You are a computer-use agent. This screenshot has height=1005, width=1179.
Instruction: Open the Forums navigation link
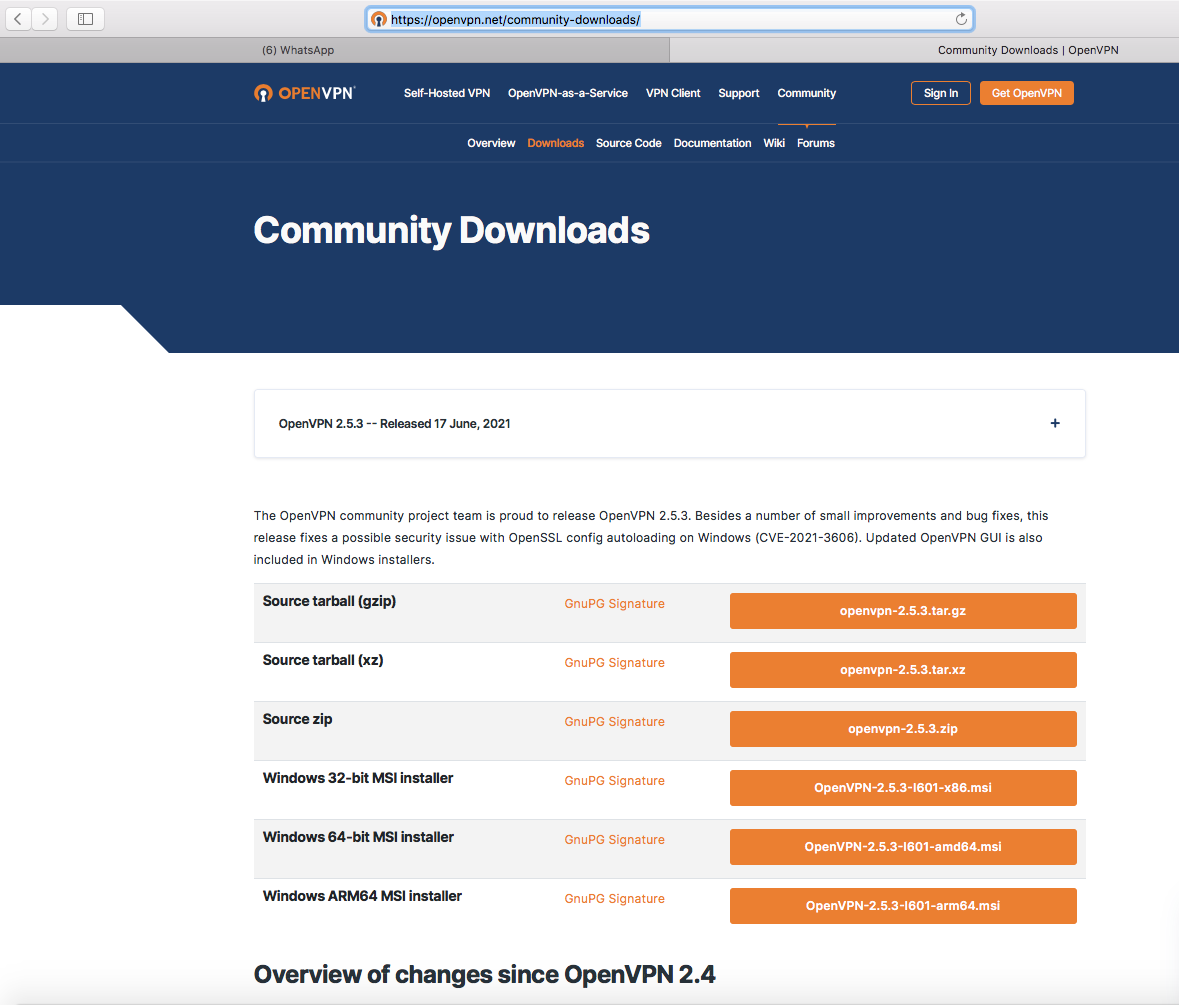pyautogui.click(x=815, y=143)
